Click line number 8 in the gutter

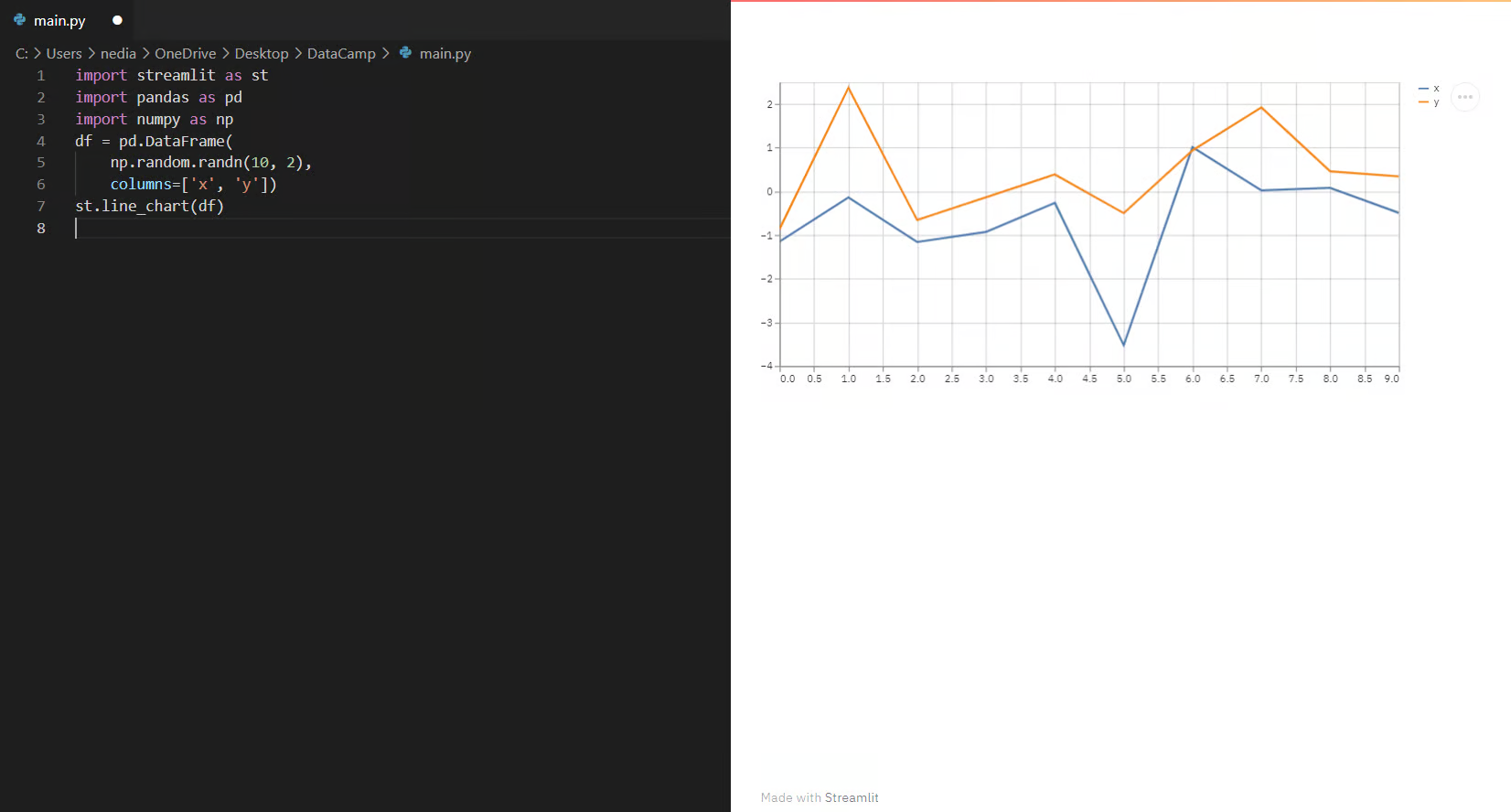pyautogui.click(x=41, y=229)
